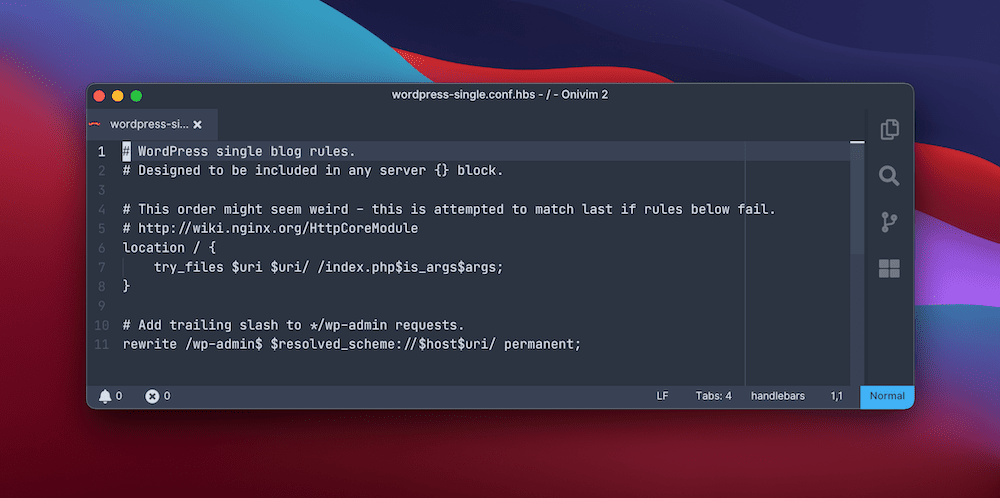The height and width of the screenshot is (498, 1000).
Task: Close the wordpress-si... tab
Action: click(197, 124)
